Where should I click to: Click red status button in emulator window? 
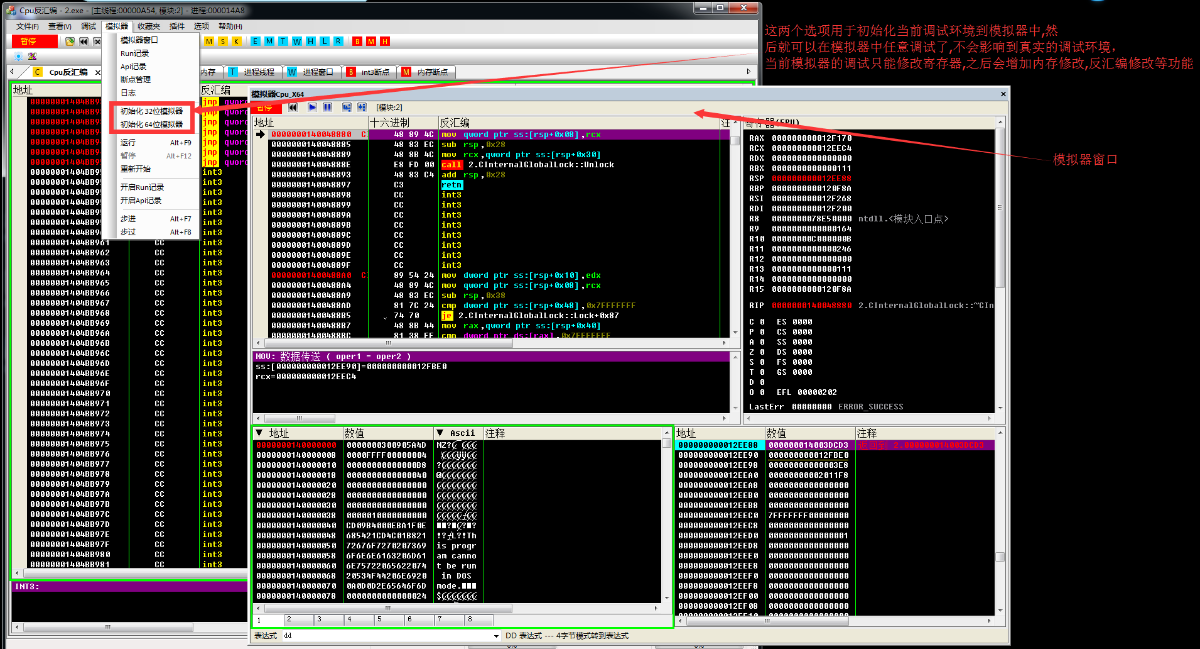coord(265,107)
